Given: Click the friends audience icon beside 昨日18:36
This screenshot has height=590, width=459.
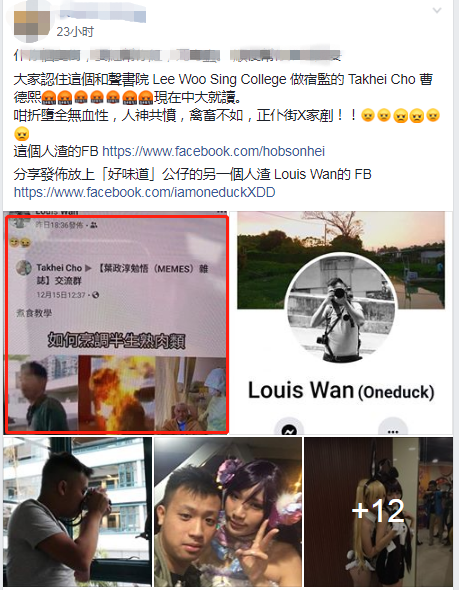Looking at the screenshot, I should click(94, 225).
